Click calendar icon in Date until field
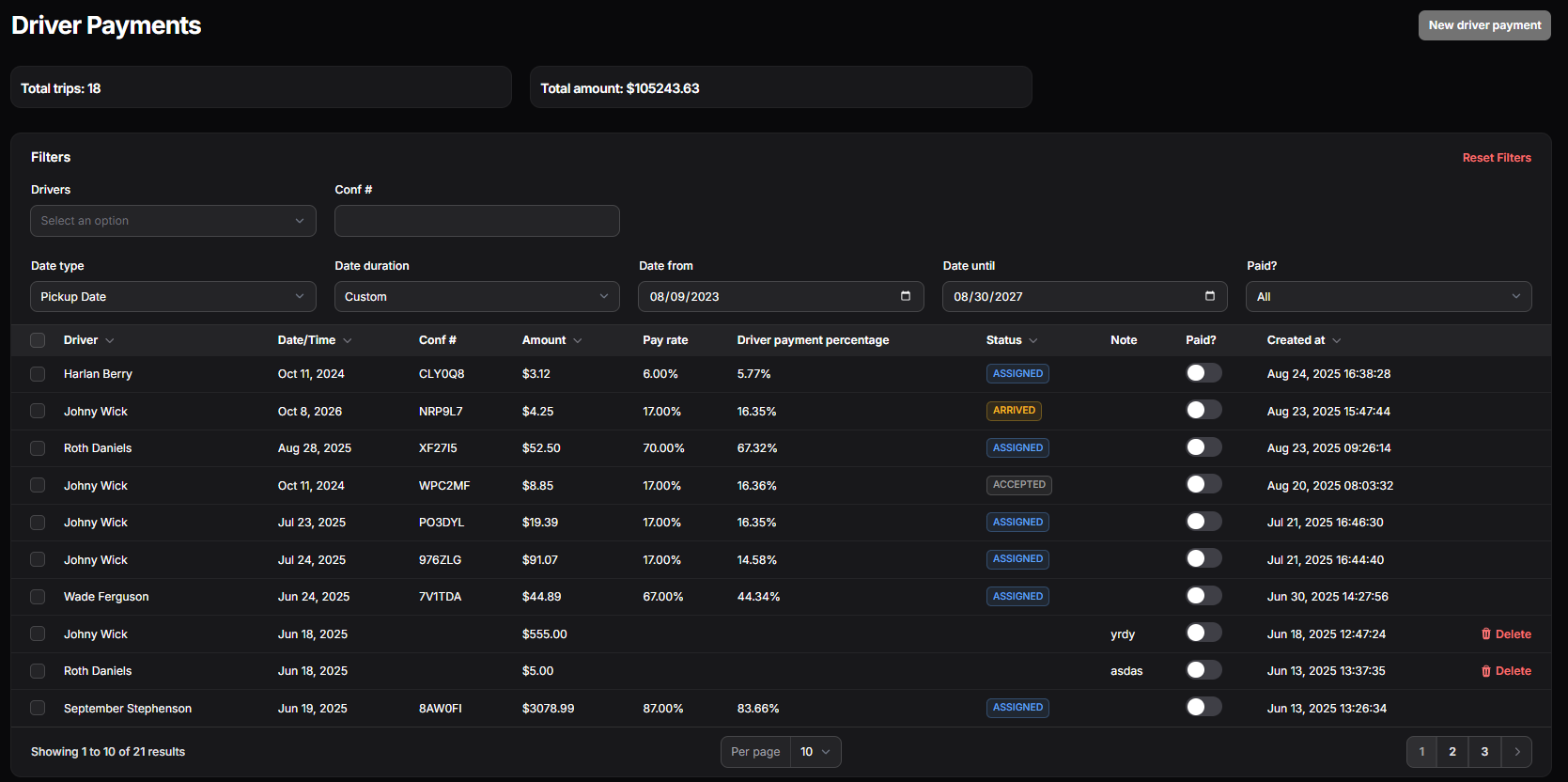Image resolution: width=1568 pixels, height=782 pixels. click(x=1210, y=296)
